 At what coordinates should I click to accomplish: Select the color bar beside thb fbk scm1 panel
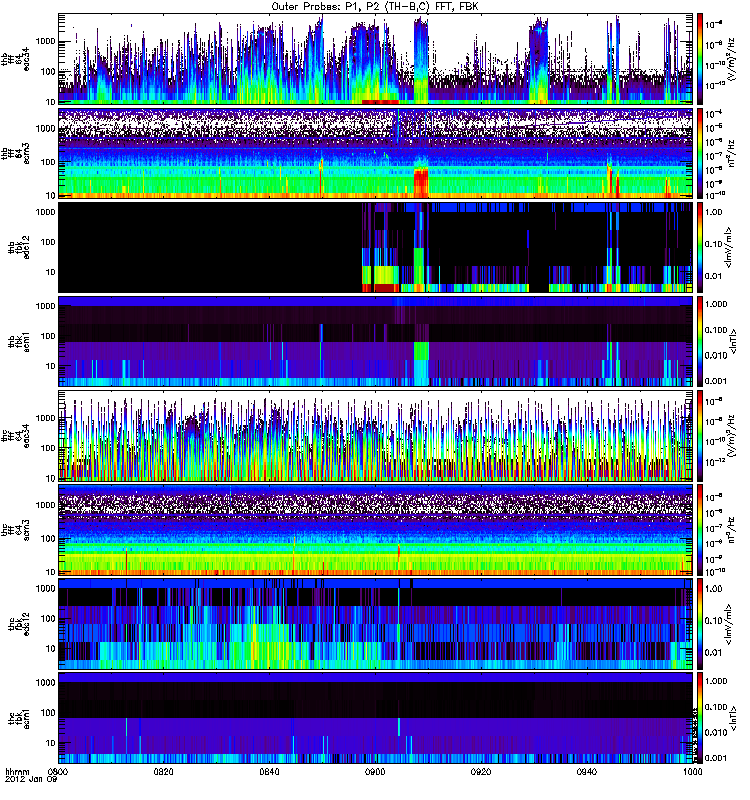coord(700,342)
